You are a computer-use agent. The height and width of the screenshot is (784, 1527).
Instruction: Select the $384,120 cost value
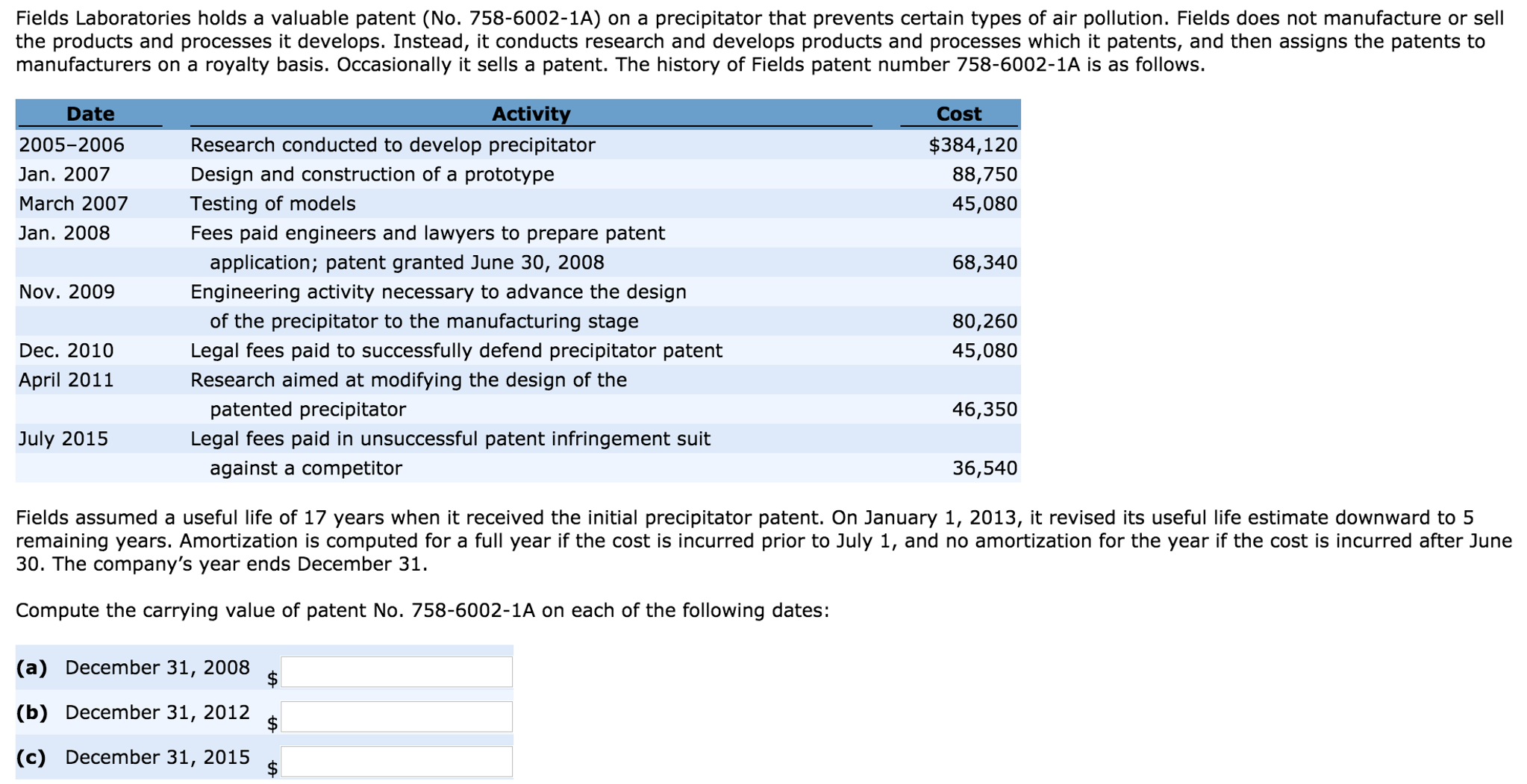tap(972, 145)
